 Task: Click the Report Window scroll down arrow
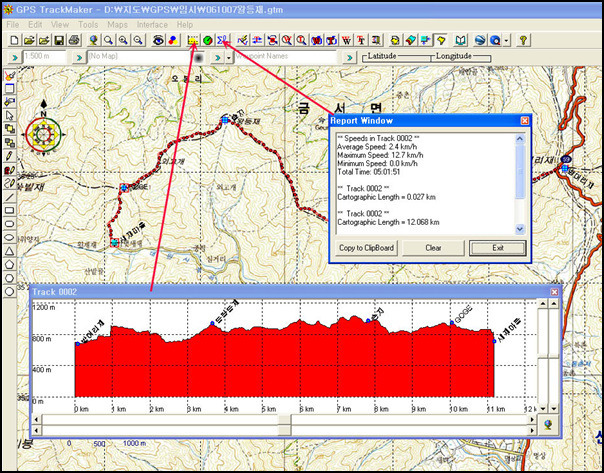[x=520, y=229]
